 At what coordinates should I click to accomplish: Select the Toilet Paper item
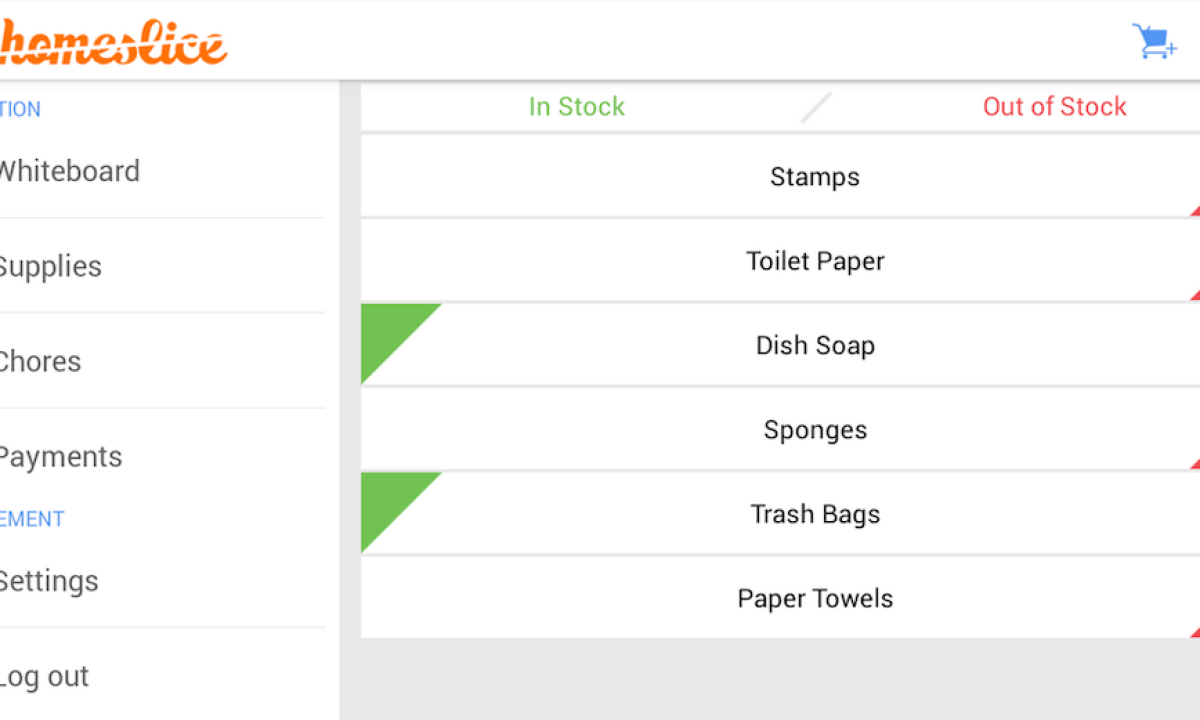(x=815, y=261)
